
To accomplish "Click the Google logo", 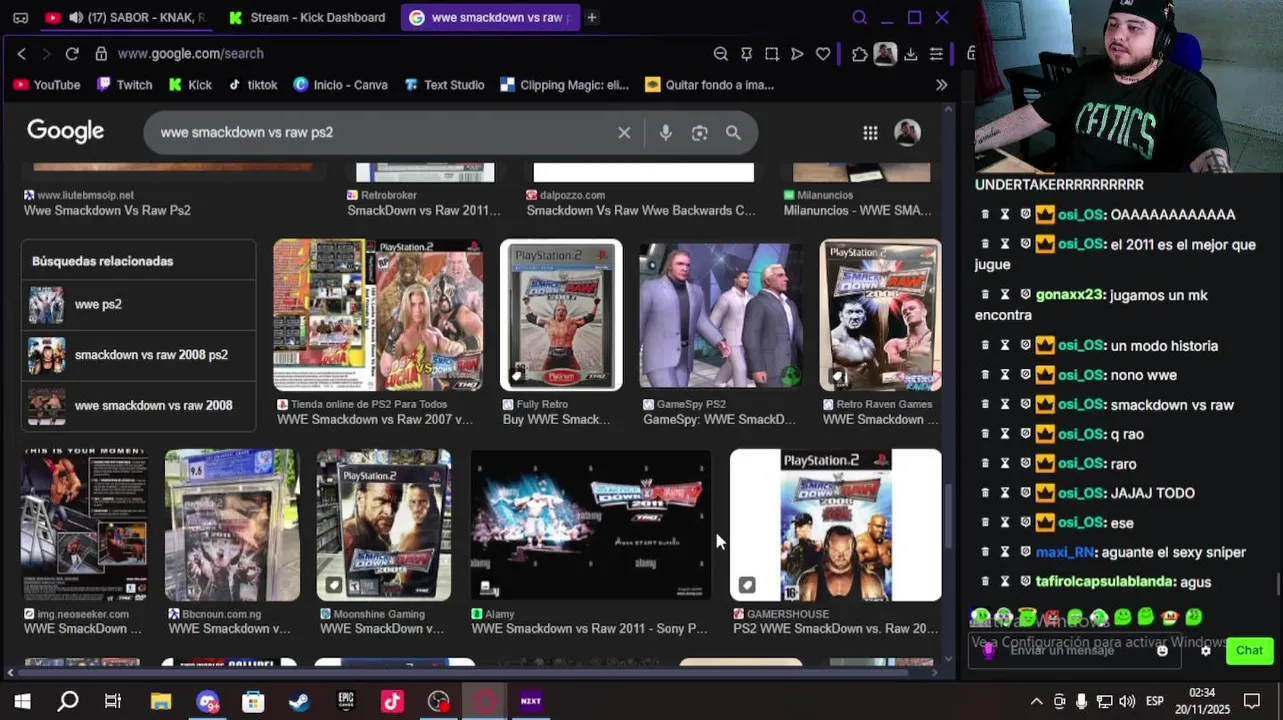I will click(65, 132).
